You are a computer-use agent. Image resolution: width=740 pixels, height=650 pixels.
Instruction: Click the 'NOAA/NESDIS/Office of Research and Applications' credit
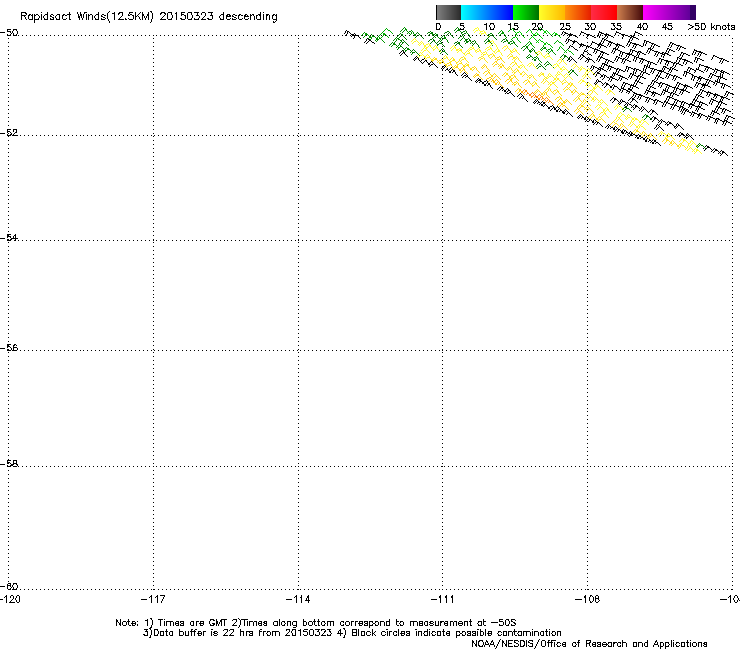point(589,644)
